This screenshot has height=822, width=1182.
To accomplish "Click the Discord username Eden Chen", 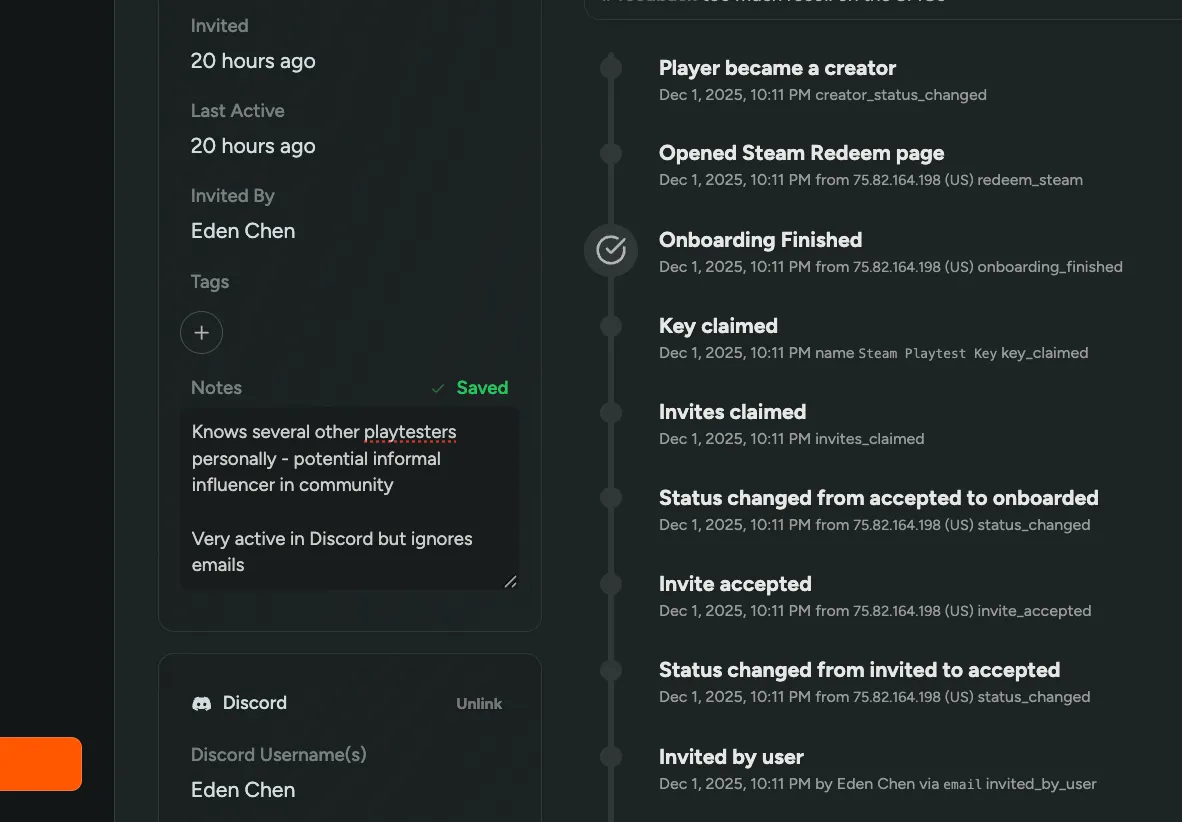I will pyautogui.click(x=243, y=789).
